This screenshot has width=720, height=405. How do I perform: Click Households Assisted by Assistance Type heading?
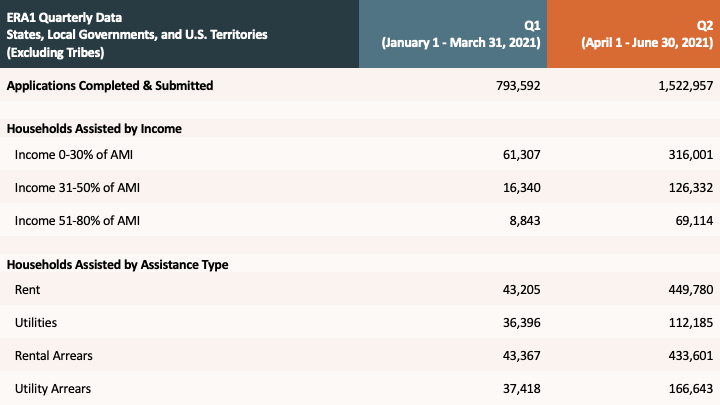click(x=118, y=265)
